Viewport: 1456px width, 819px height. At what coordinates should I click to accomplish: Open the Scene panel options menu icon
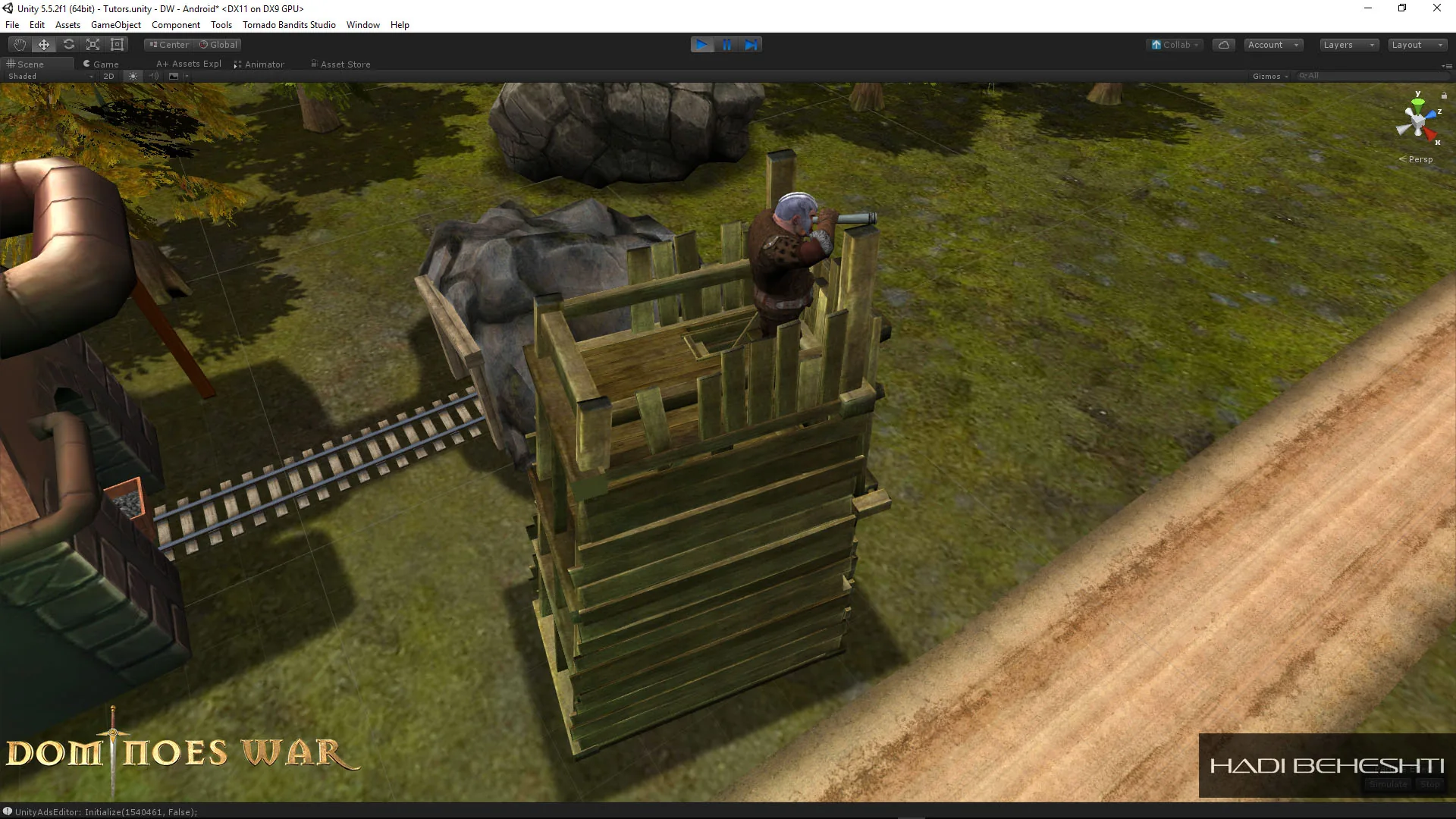coord(1447,66)
